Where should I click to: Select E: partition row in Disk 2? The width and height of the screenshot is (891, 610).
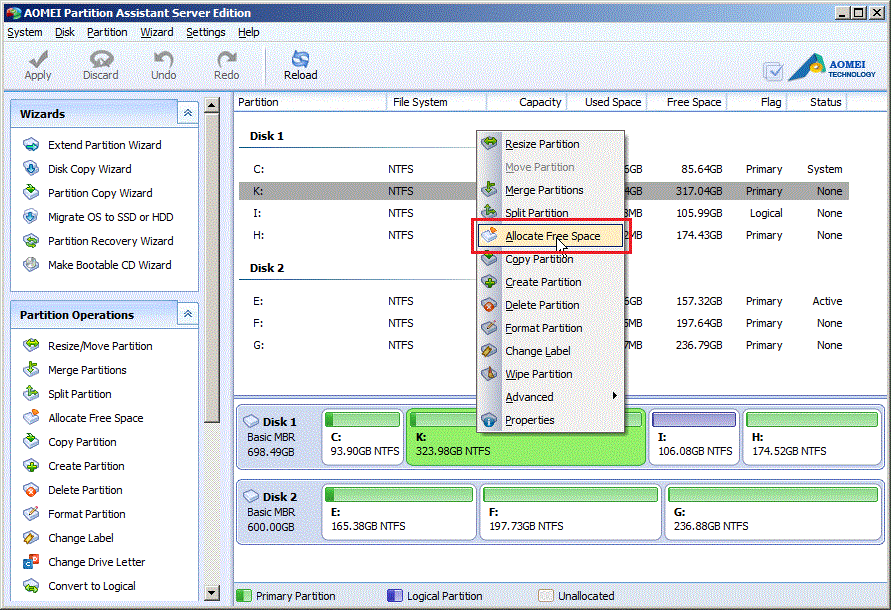click(x=544, y=301)
